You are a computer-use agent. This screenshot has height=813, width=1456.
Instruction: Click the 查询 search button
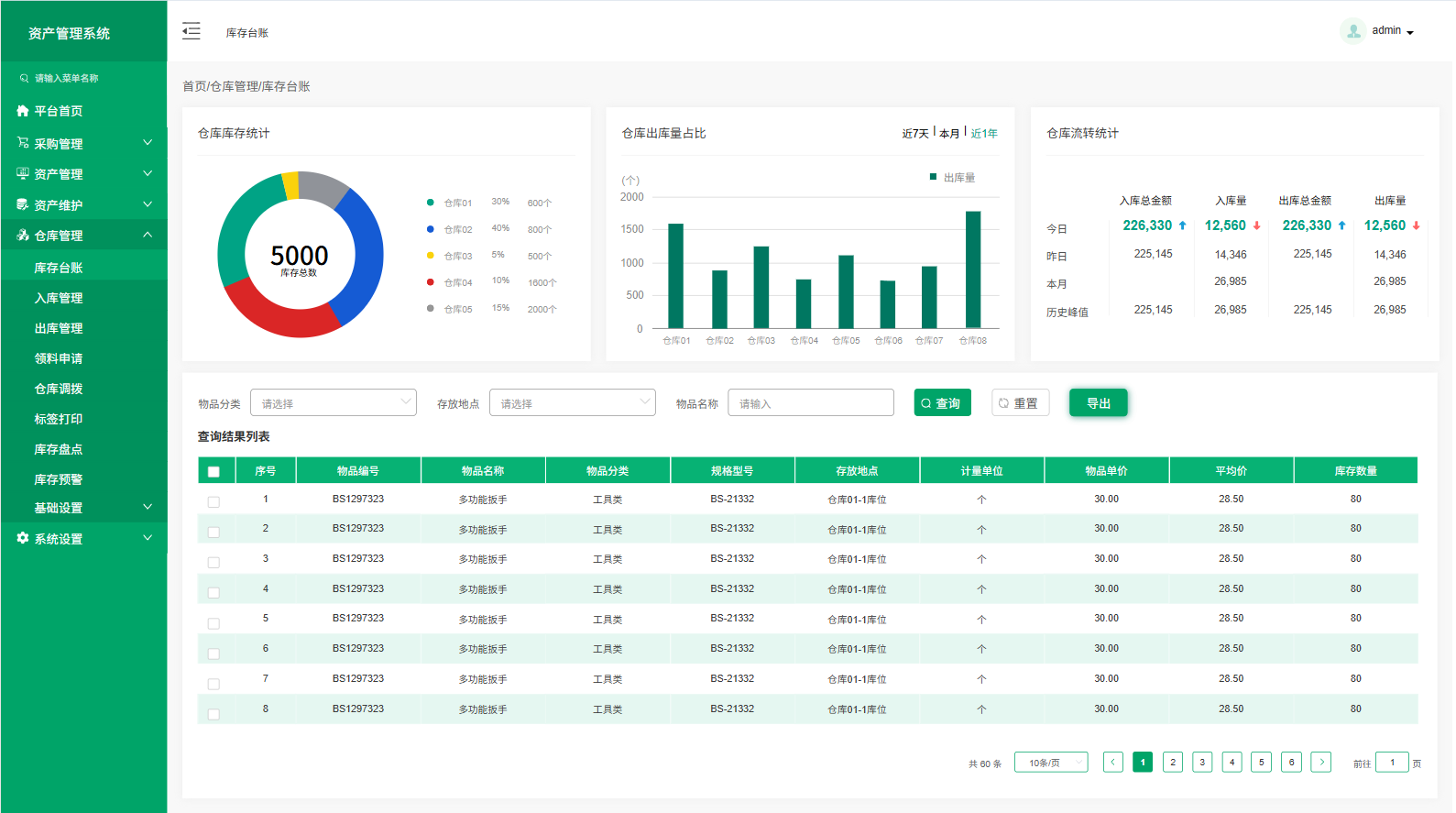pos(942,402)
